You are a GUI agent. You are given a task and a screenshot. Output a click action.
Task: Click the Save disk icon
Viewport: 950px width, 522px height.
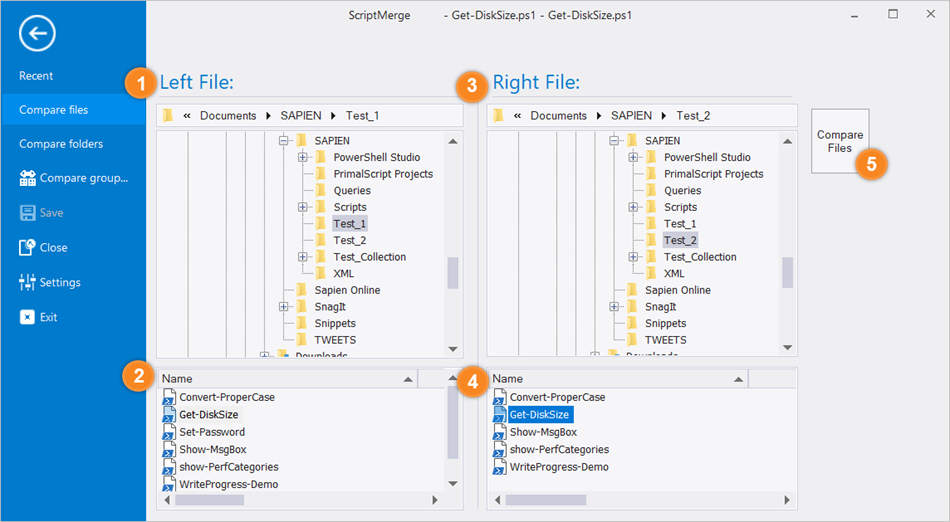coord(27,213)
